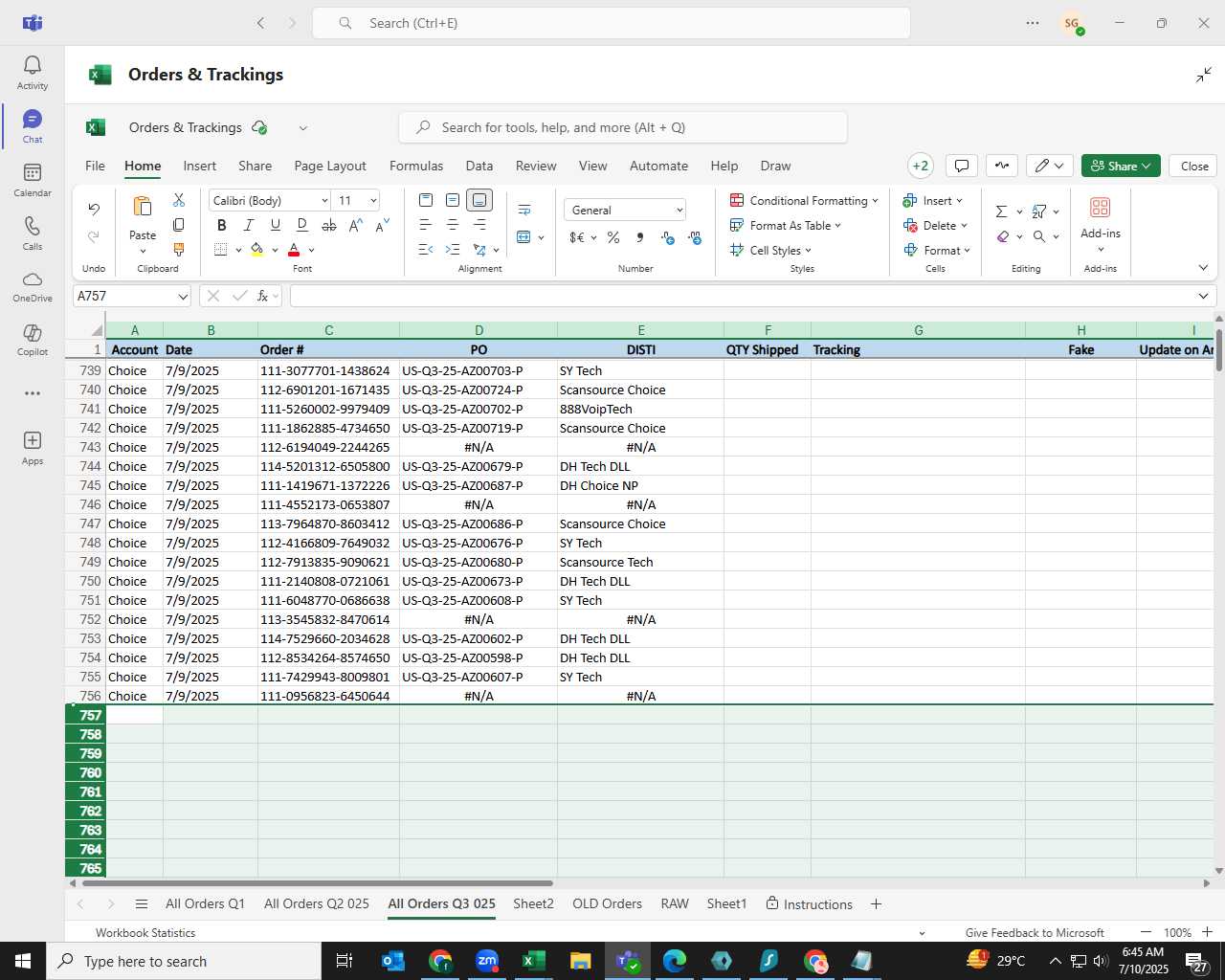Toggle Top Align for cells
The image size is (1225, 980).
[426, 200]
